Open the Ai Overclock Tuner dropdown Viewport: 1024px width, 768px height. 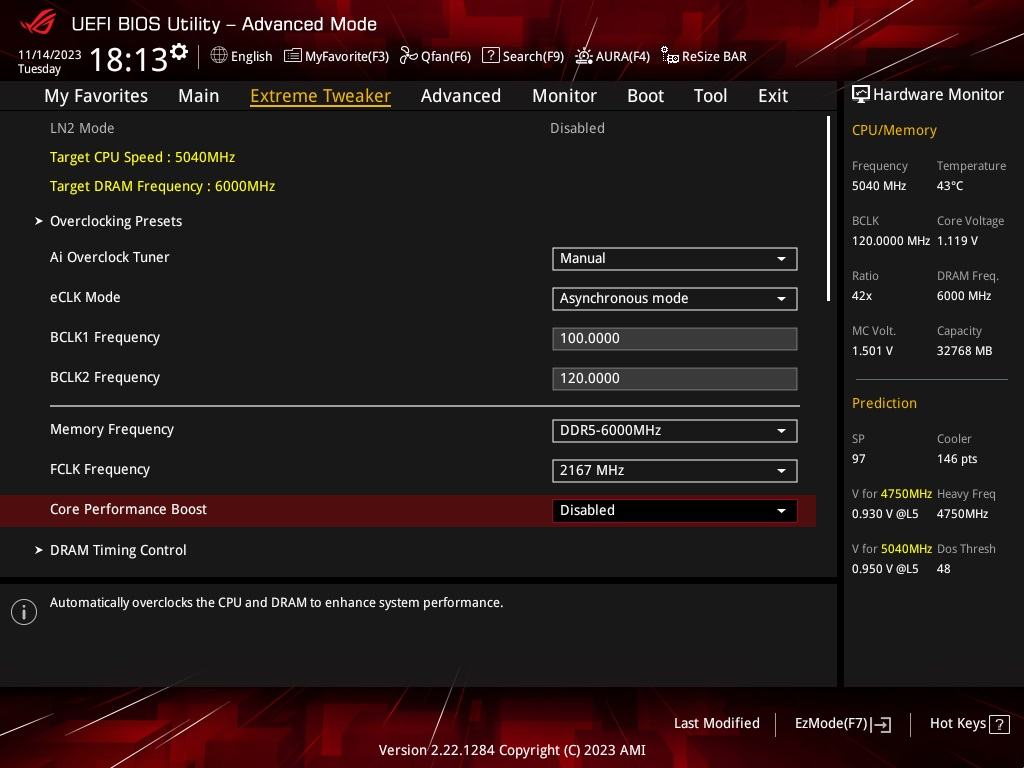(x=675, y=259)
